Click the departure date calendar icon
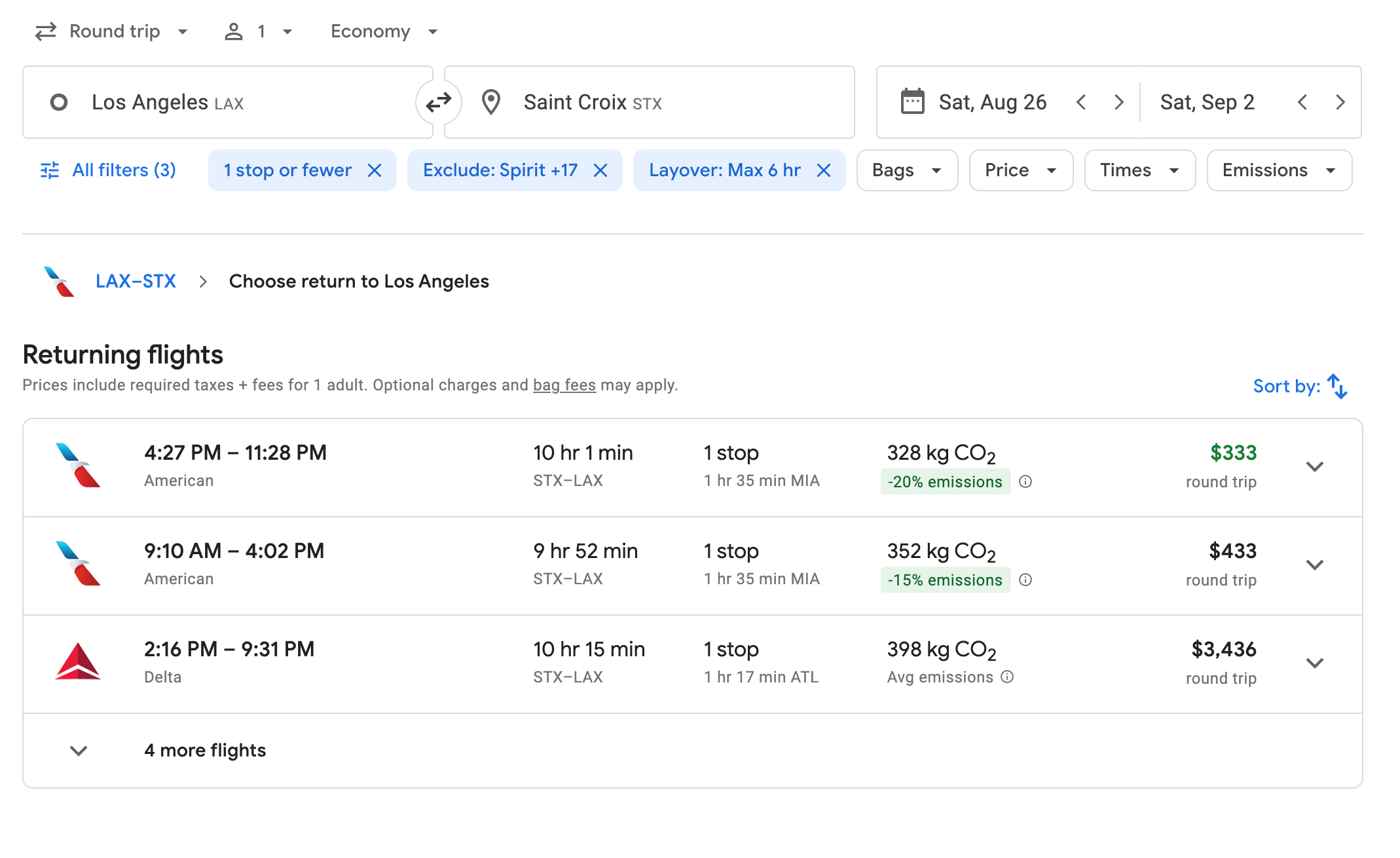Screen dimensions: 1400x858 [912, 102]
